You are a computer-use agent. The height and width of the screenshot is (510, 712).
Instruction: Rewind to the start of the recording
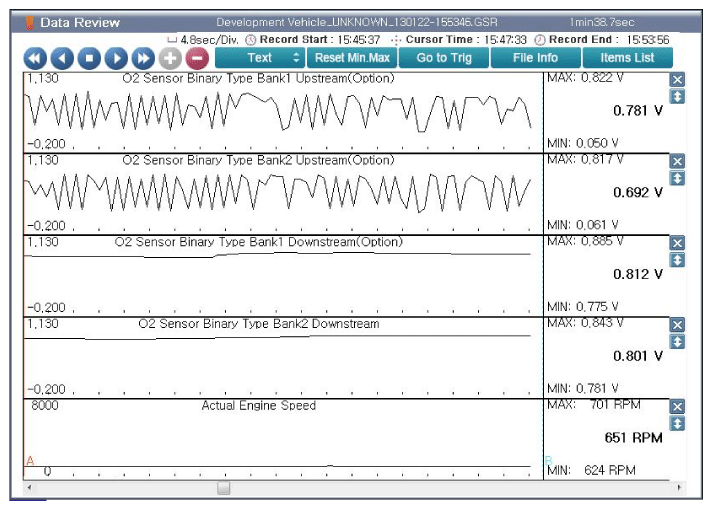click(35, 58)
